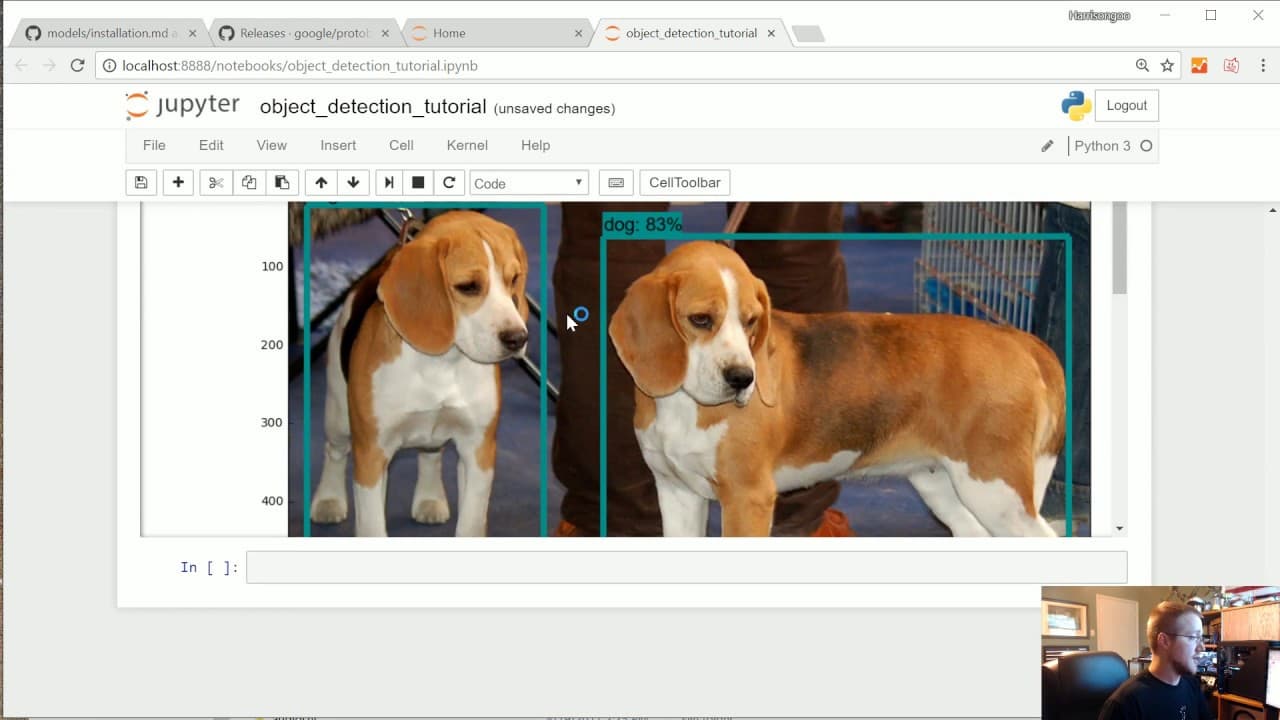Move selected cell up with arrow
This screenshot has width=1280, height=720.
pyautogui.click(x=321, y=183)
